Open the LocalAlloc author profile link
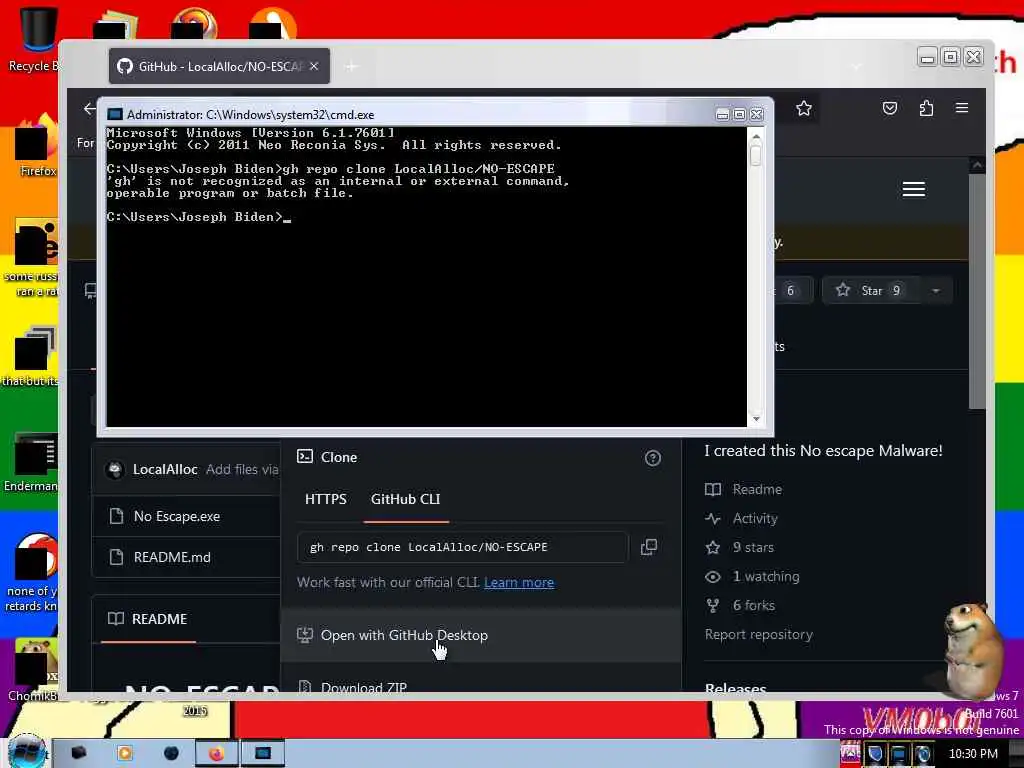 coord(165,470)
